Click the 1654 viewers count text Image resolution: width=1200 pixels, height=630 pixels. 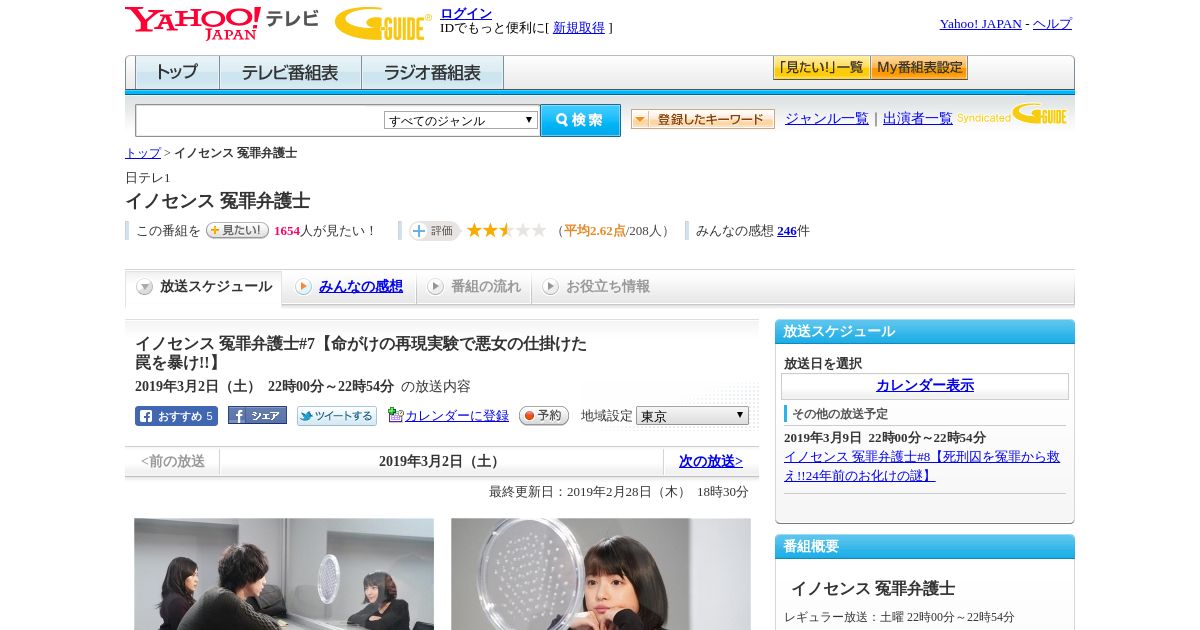(287, 231)
